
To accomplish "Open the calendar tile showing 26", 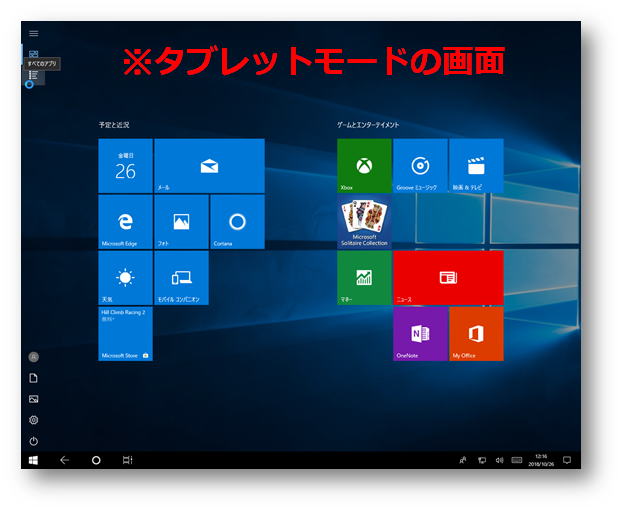I will pyautogui.click(x=125, y=166).
